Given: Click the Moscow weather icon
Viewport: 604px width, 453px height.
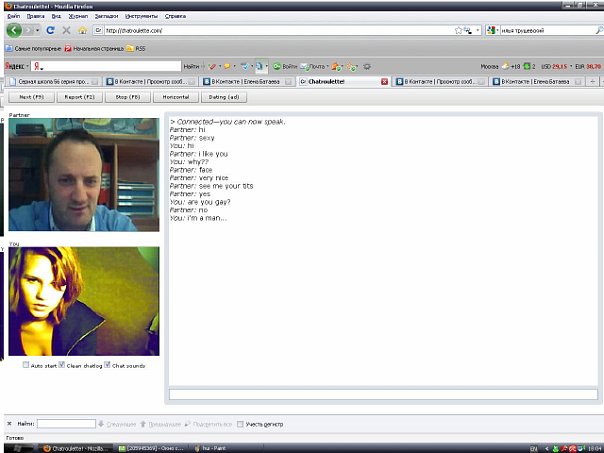Looking at the screenshot, I should tap(505, 67).
